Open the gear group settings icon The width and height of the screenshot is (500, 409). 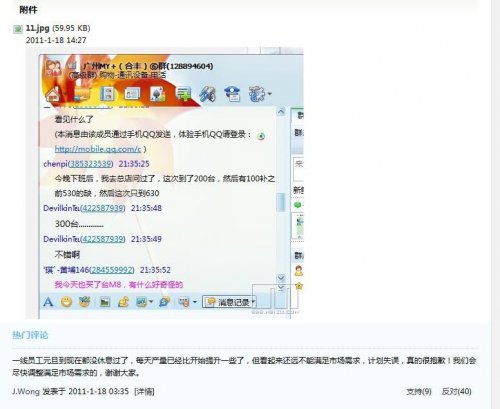[257, 94]
